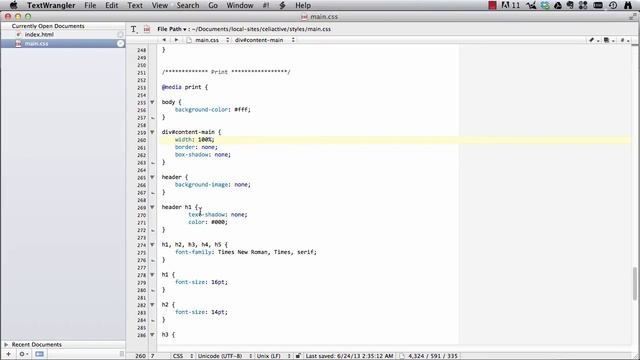Open the Unix (LF) line endings popup
Screen dimensions: 640x360
click(273, 356)
